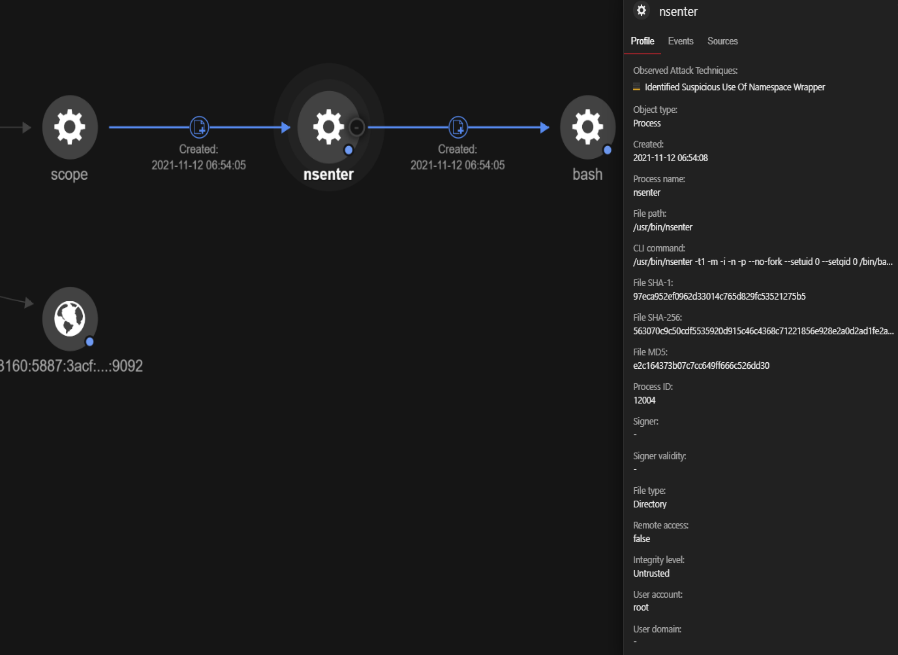Click the Process name value nsenter
Screen dimensions: 898x655
pos(647,193)
